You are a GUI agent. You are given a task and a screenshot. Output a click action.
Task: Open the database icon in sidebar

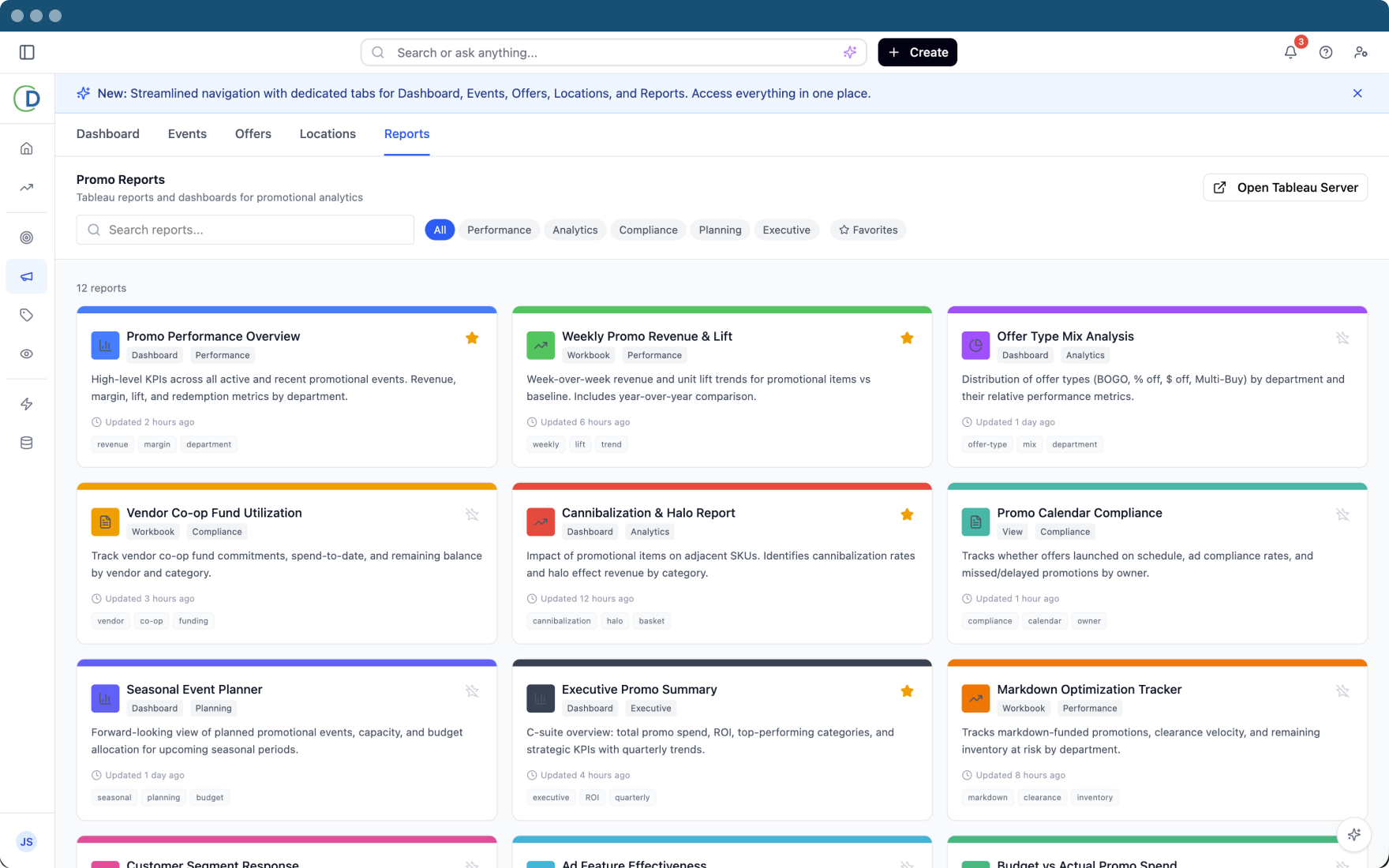27,443
